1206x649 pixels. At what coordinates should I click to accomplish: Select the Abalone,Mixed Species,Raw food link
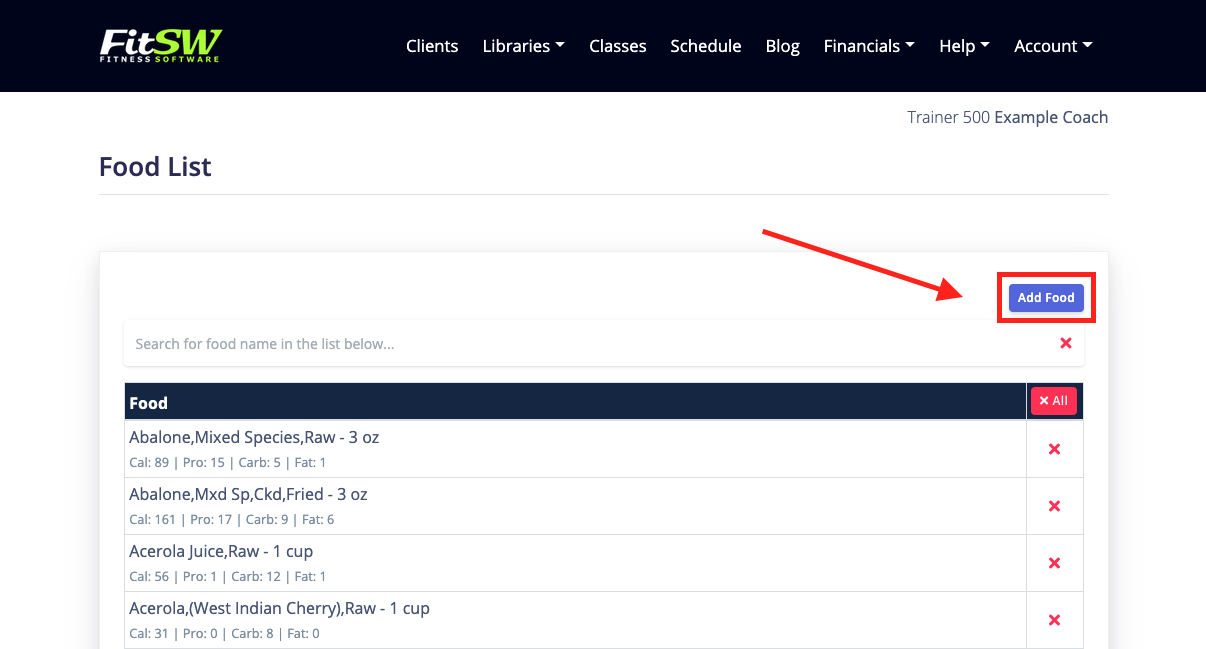pos(253,437)
